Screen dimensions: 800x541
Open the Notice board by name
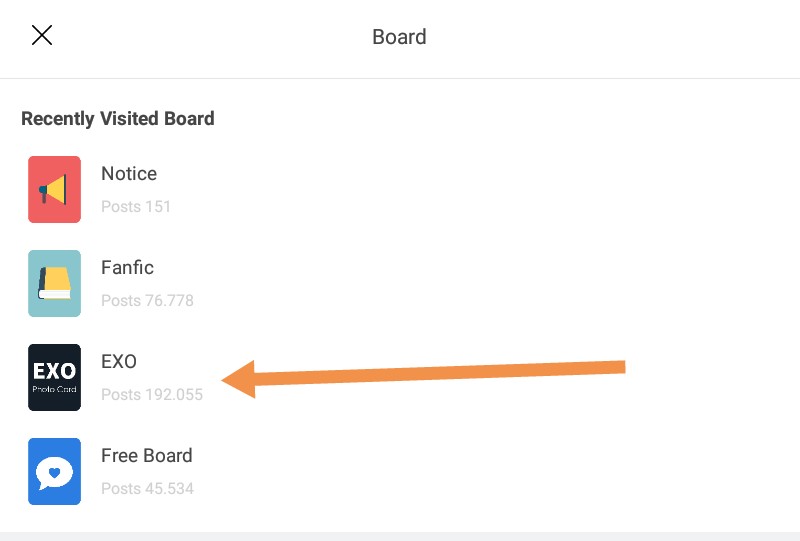pos(129,174)
